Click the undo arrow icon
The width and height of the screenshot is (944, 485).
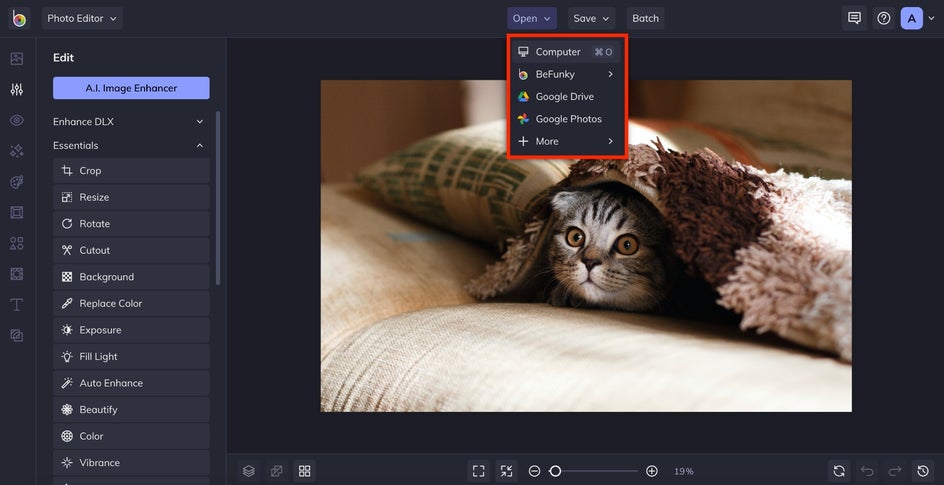point(867,471)
